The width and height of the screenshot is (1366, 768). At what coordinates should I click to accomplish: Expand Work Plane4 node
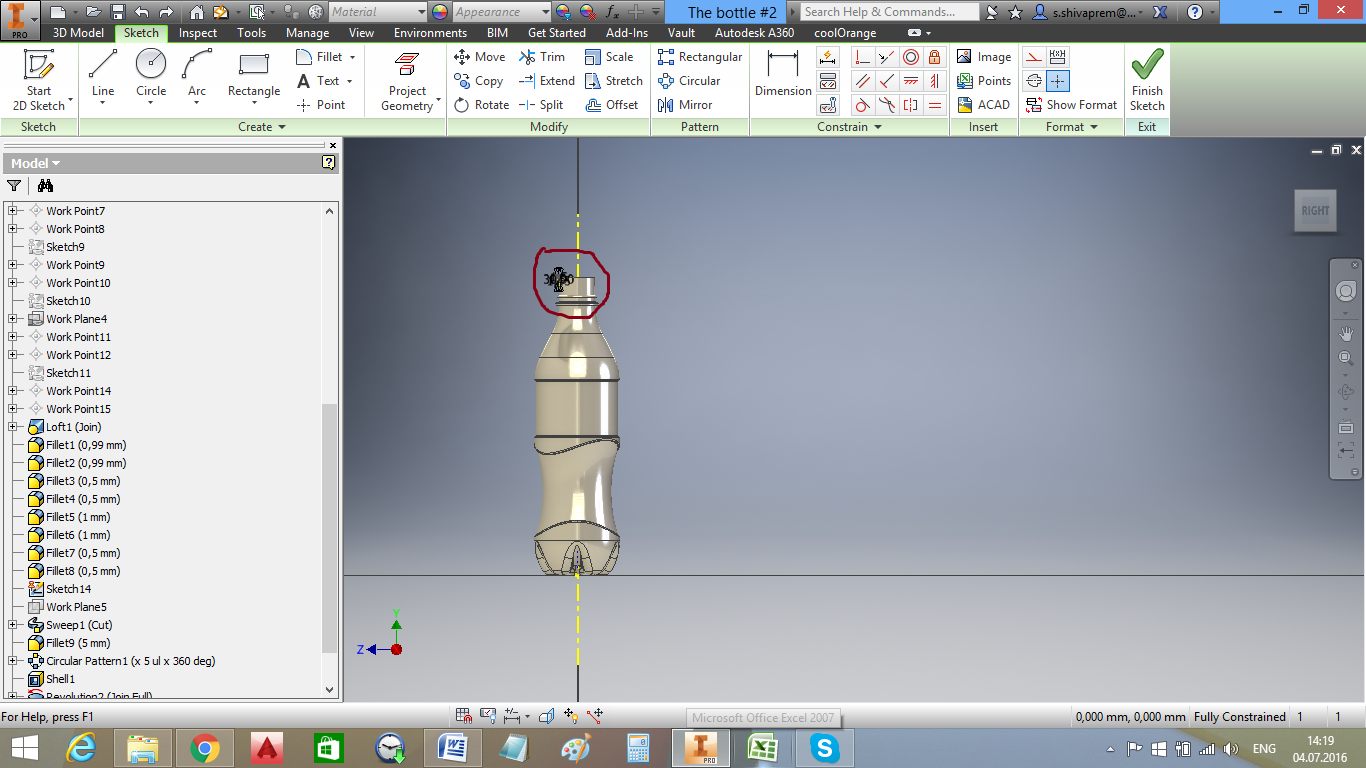point(14,319)
